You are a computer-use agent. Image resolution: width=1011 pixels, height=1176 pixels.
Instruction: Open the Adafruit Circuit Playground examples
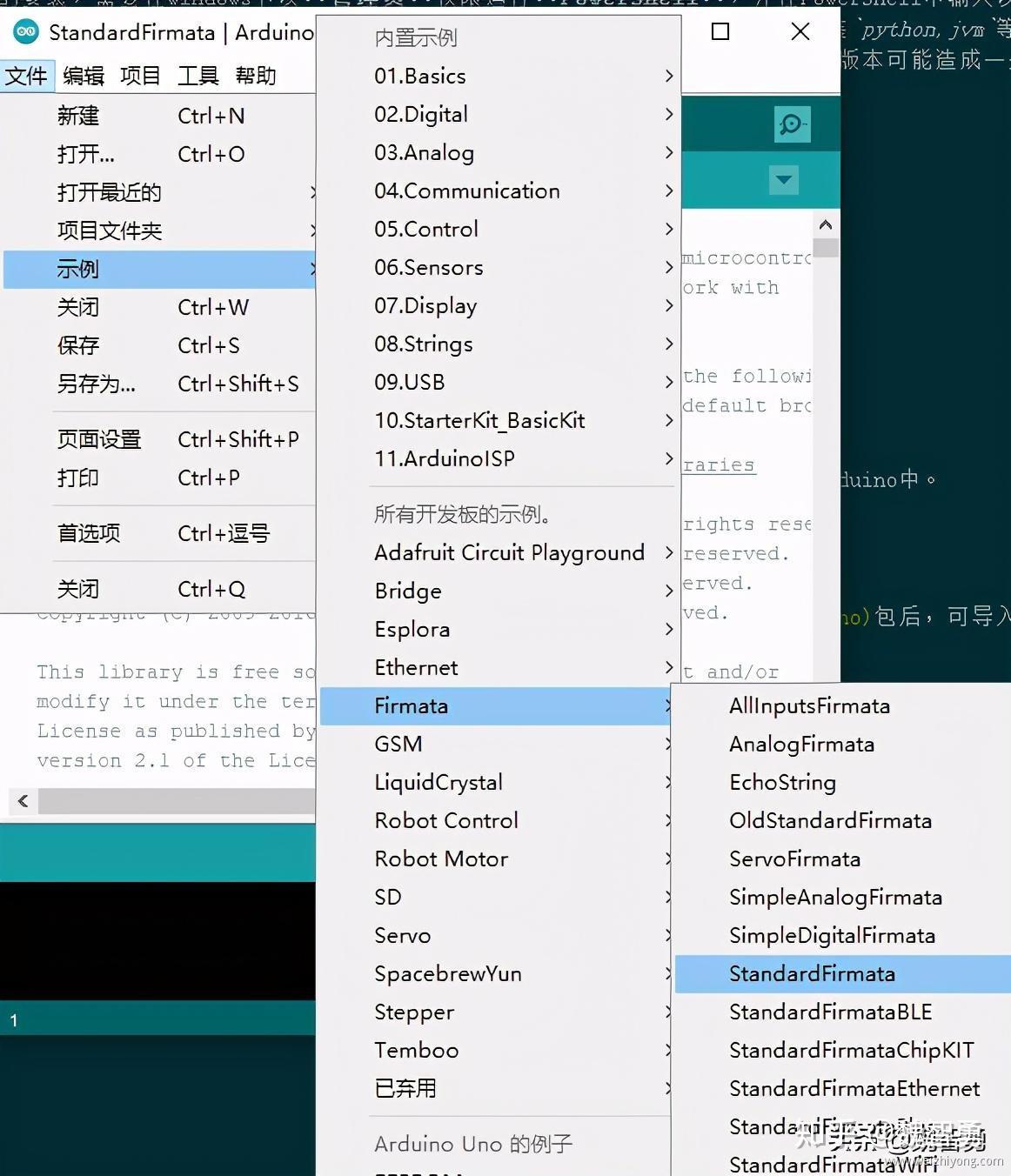click(x=508, y=552)
